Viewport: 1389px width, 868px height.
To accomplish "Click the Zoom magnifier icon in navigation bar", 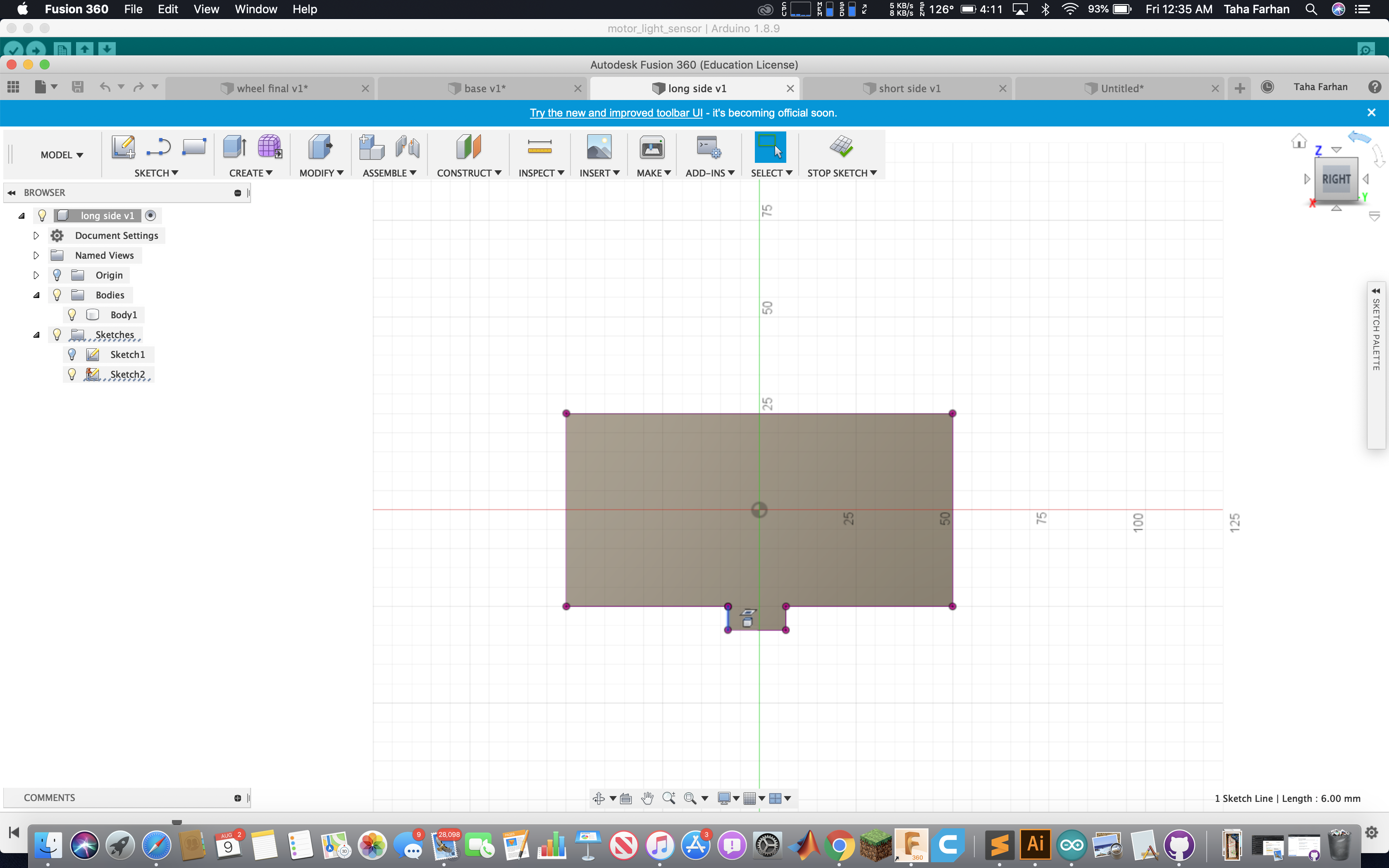I will point(669,798).
